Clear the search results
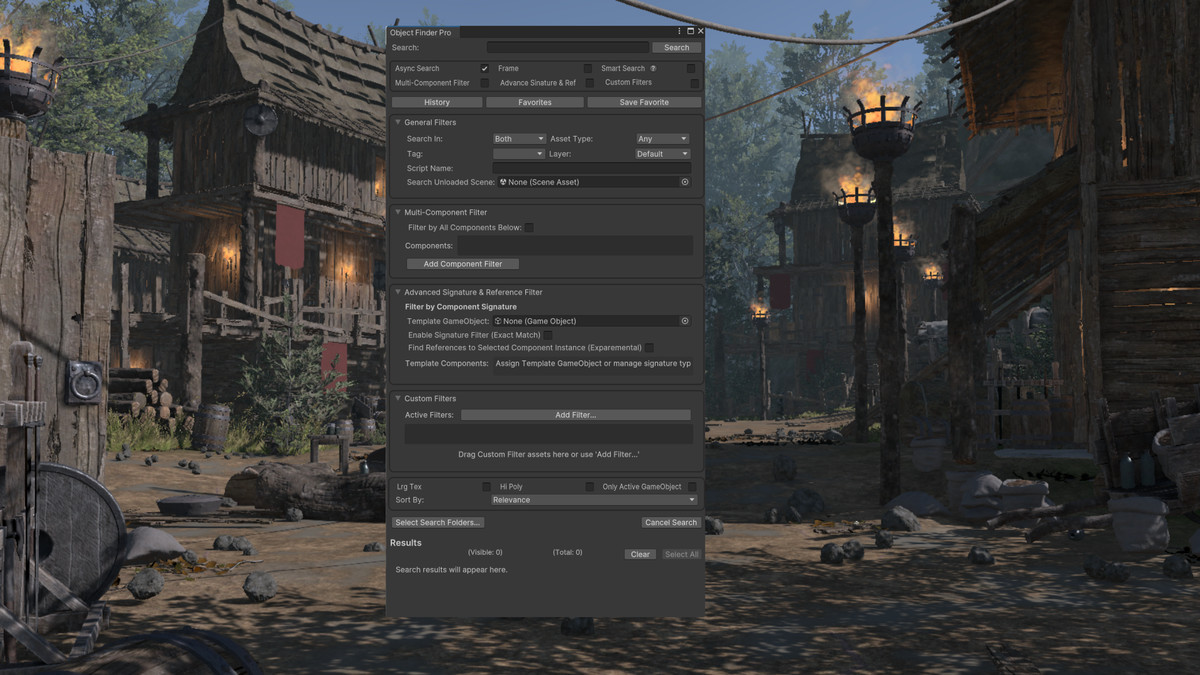 tap(640, 554)
